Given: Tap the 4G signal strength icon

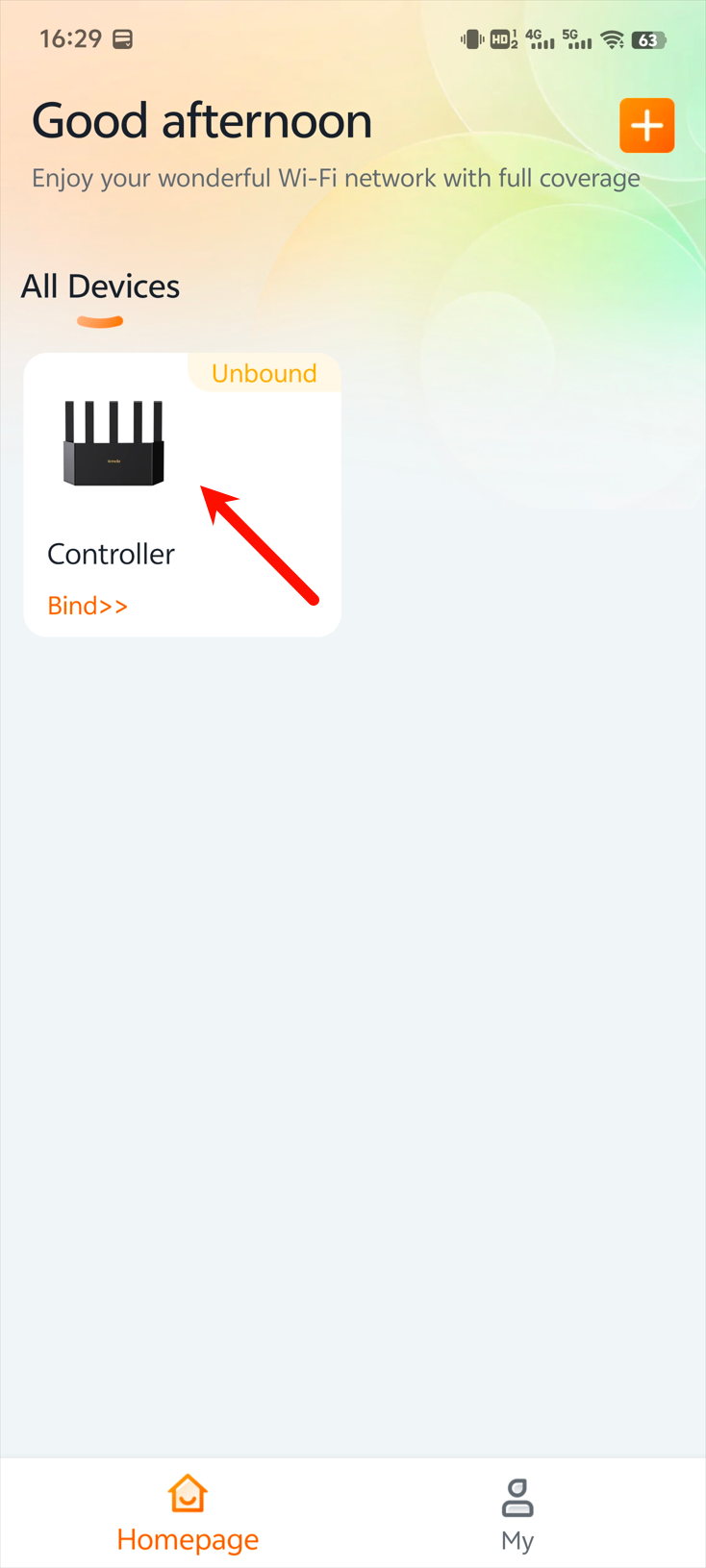Looking at the screenshot, I should pos(541,39).
